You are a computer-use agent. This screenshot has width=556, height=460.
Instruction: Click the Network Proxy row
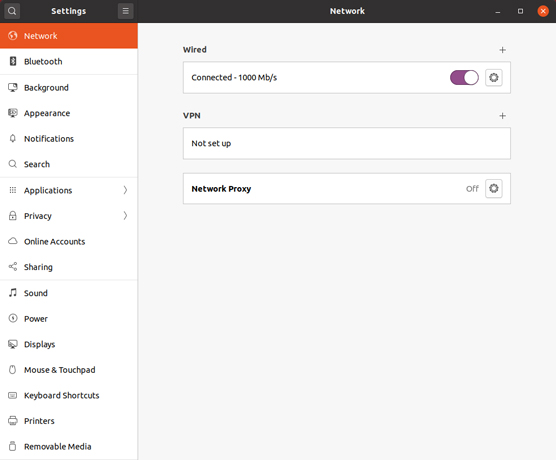click(347, 188)
